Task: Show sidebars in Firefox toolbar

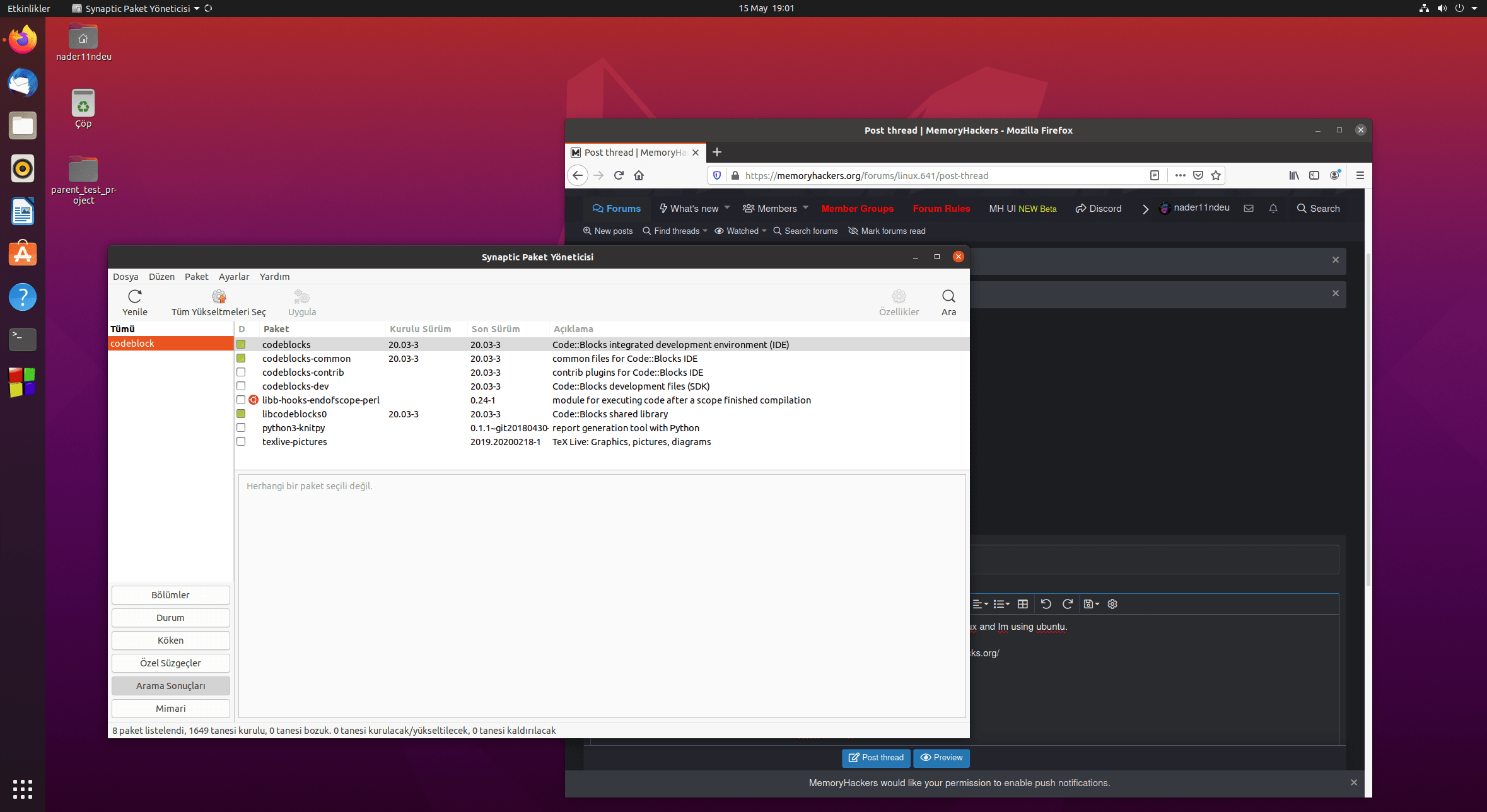Action: coord(1314,175)
